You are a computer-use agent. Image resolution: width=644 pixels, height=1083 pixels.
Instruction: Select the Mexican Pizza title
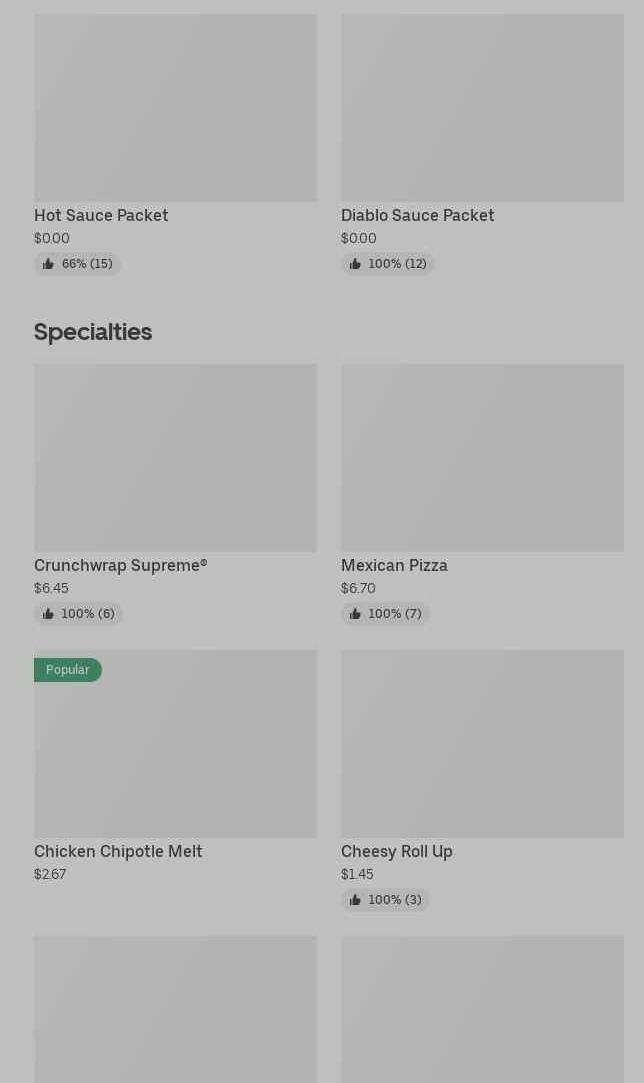coord(394,565)
